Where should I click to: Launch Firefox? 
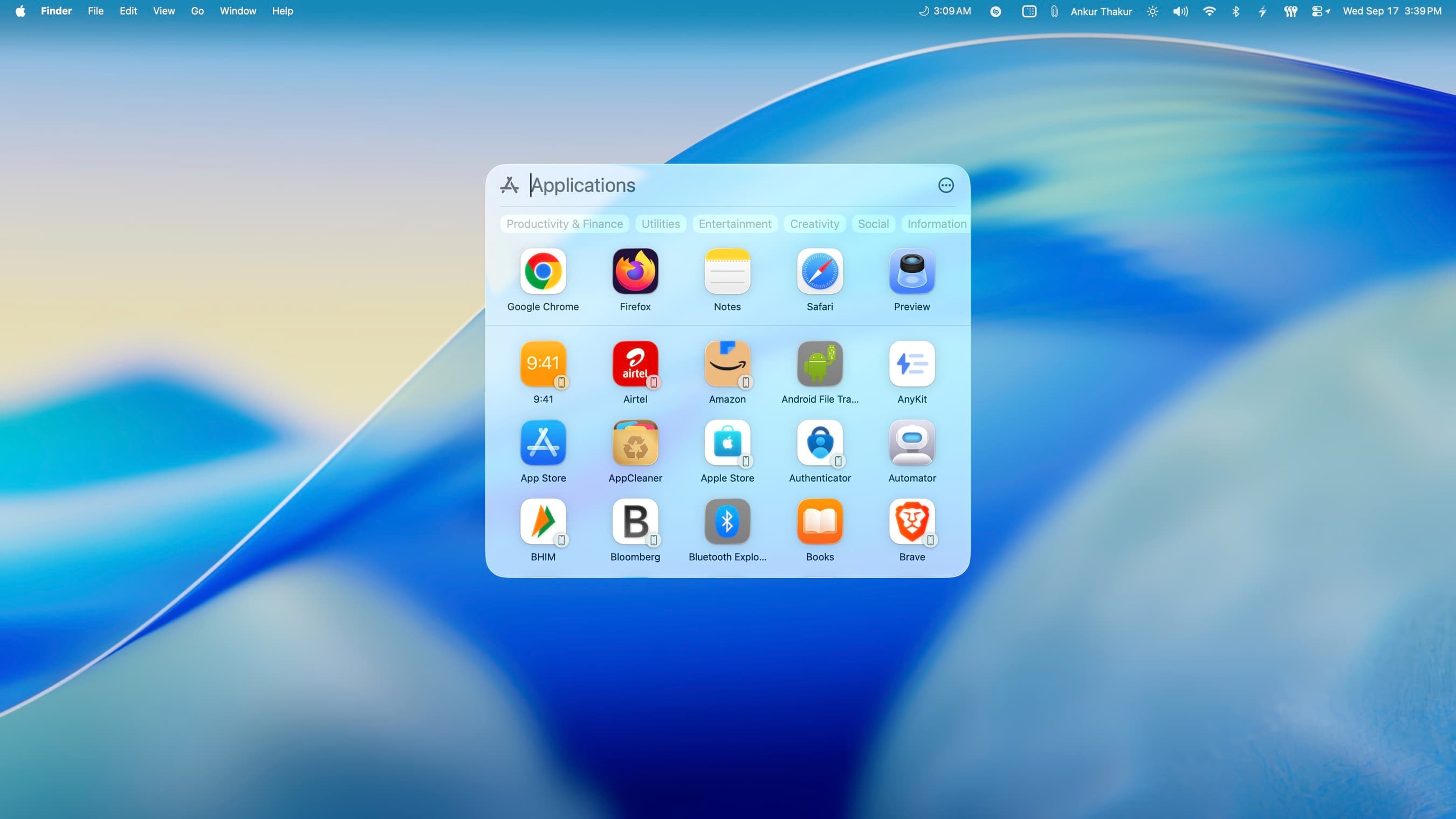pyautogui.click(x=635, y=271)
